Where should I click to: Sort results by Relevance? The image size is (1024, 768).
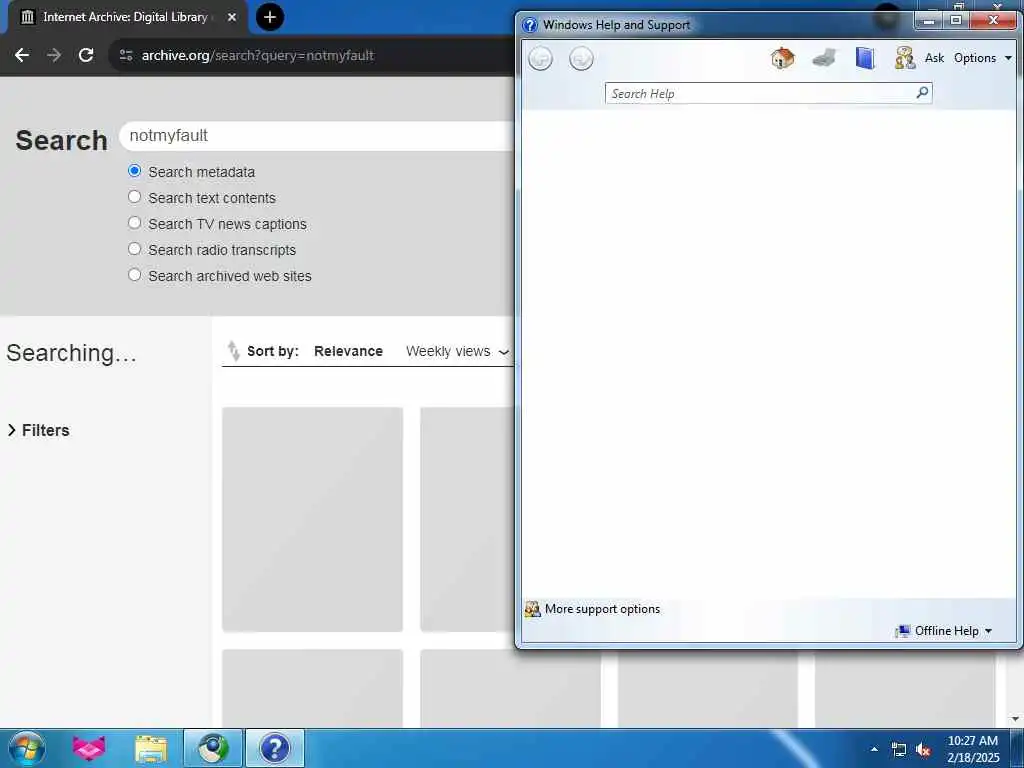click(348, 351)
